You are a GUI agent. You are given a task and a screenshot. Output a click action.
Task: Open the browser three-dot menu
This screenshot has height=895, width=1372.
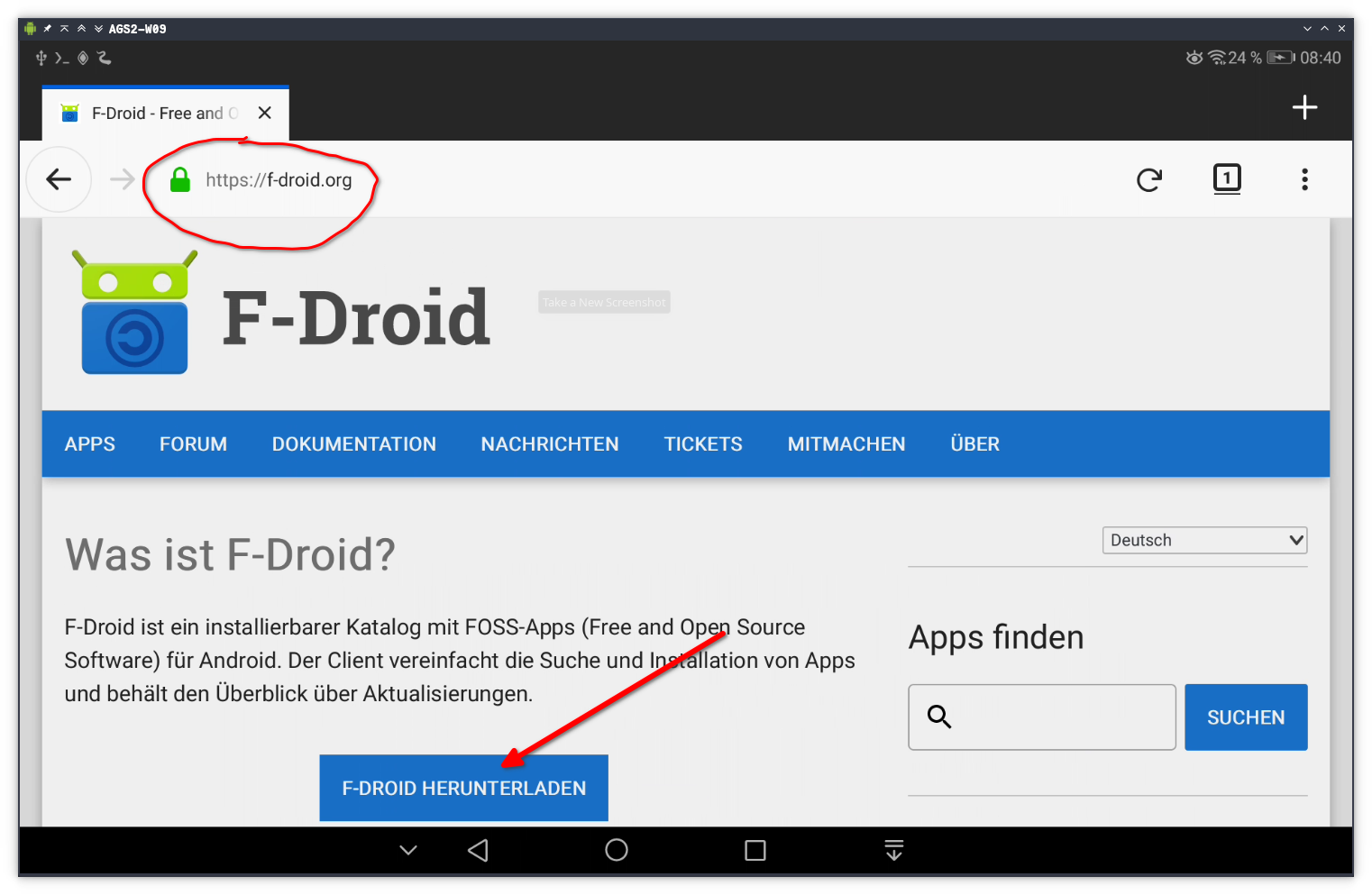coord(1304,179)
